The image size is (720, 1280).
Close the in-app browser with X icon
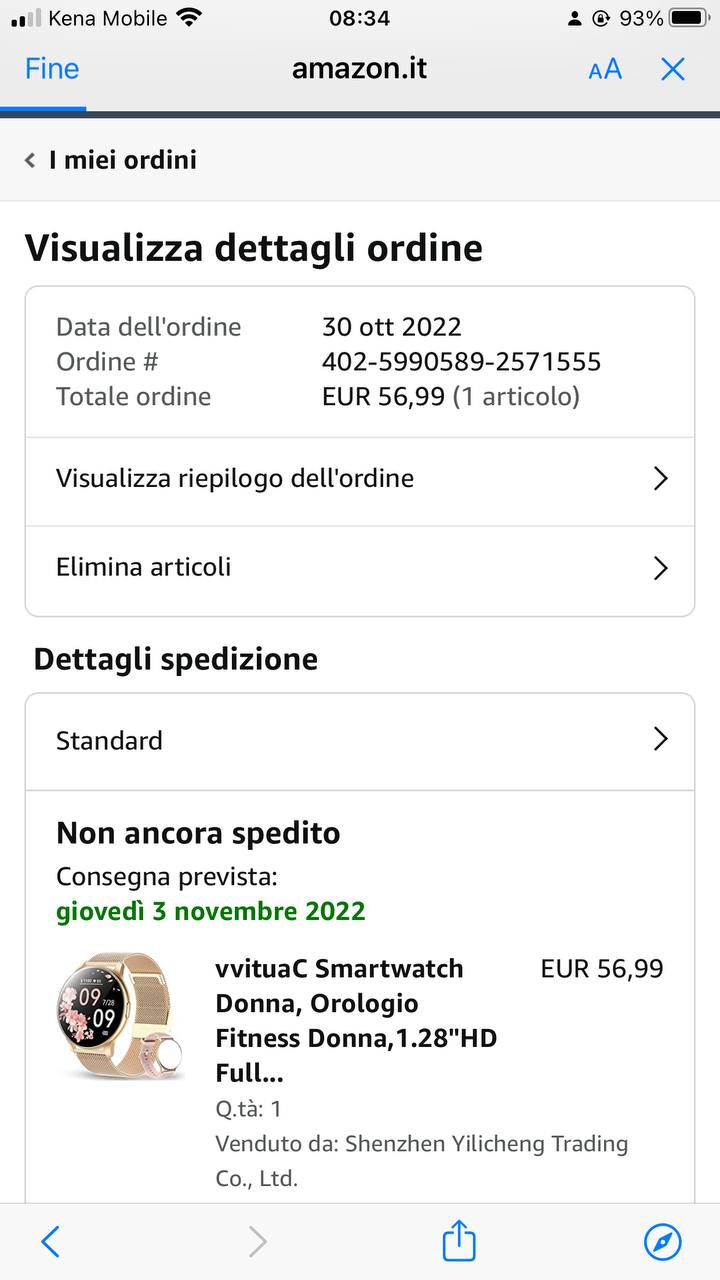click(673, 69)
